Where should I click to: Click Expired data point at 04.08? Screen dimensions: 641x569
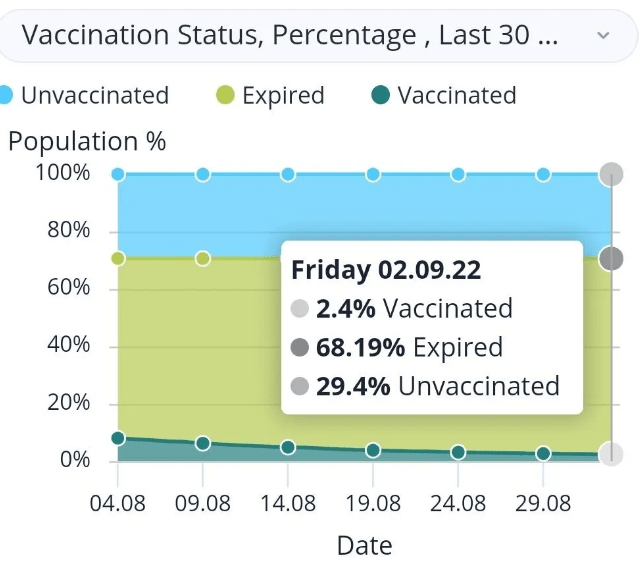pyautogui.click(x=118, y=259)
